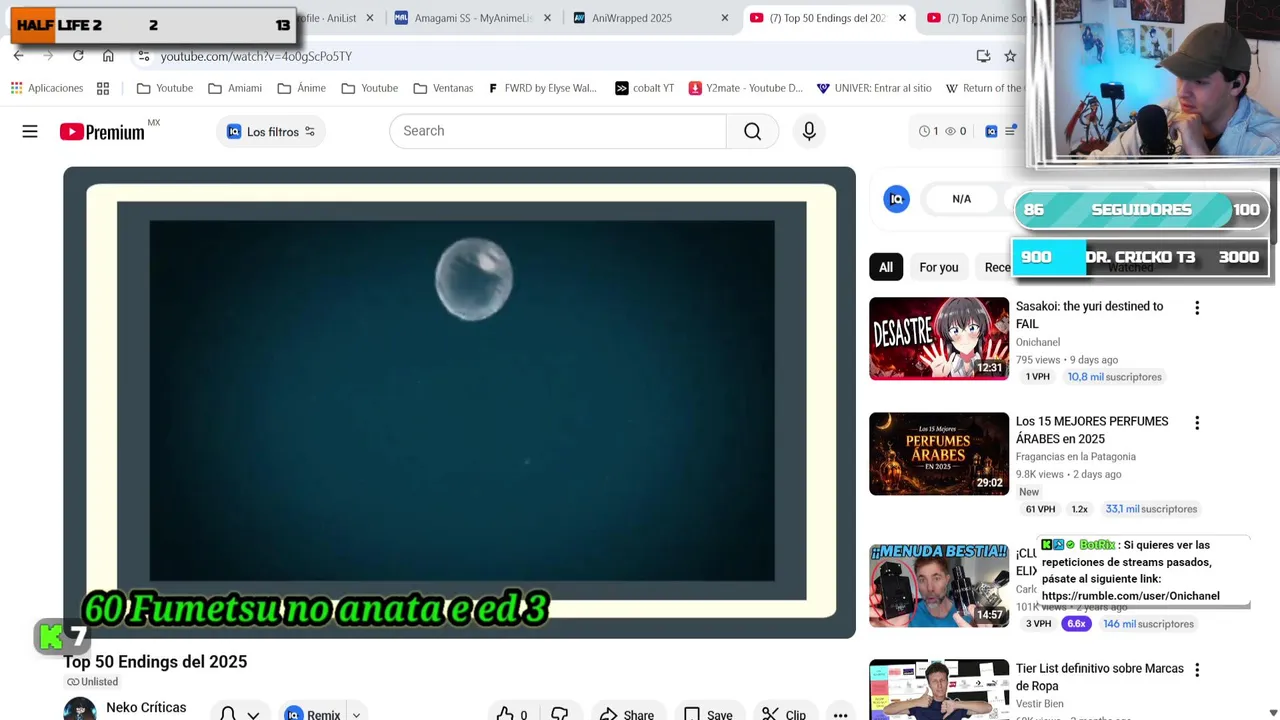Select the For you filter chip
Viewport: 1280px width, 720px height.
click(939, 267)
